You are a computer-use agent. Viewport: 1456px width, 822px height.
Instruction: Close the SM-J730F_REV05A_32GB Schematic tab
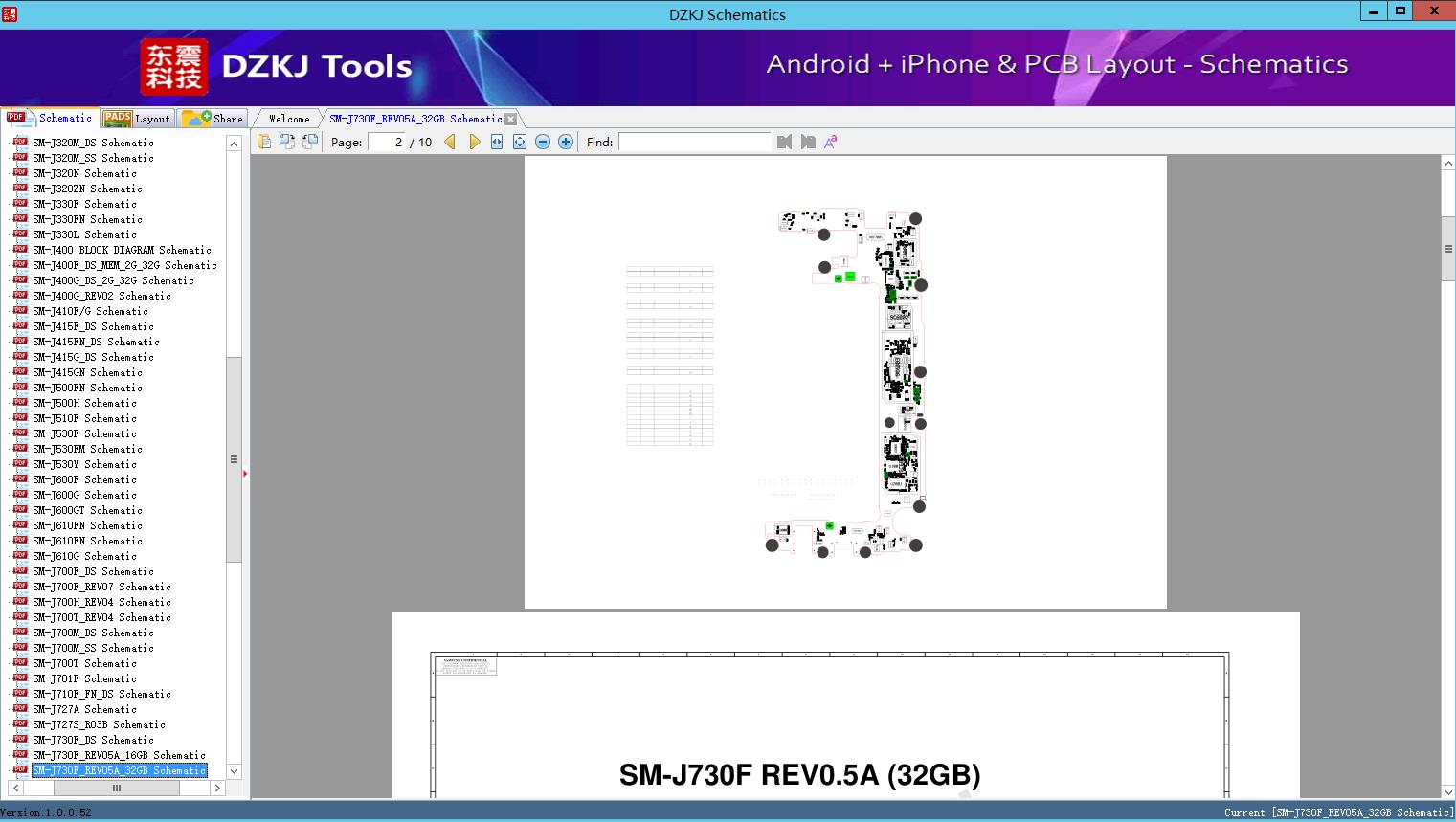click(510, 119)
